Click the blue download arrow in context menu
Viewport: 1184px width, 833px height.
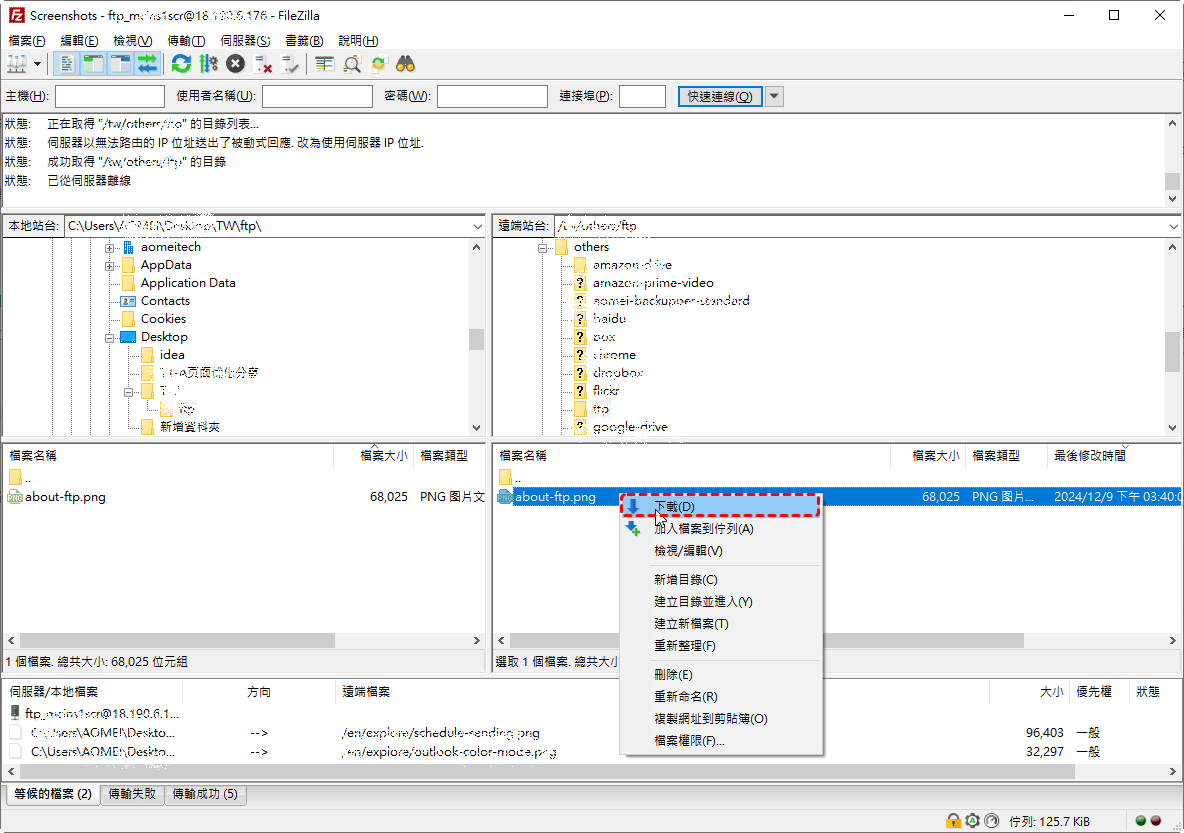634,507
